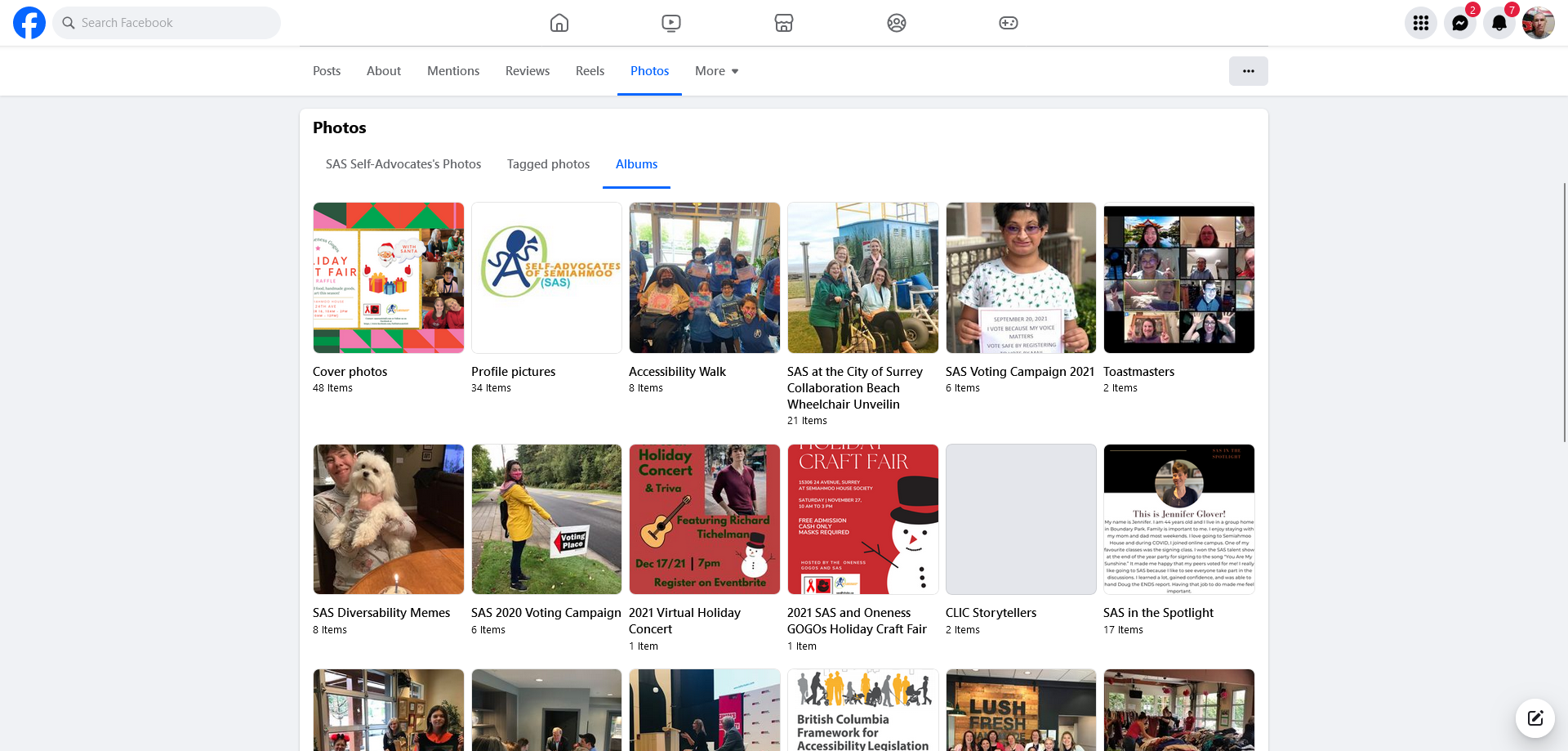Switch to the Mentions tab
1568x751 pixels.
click(x=453, y=71)
